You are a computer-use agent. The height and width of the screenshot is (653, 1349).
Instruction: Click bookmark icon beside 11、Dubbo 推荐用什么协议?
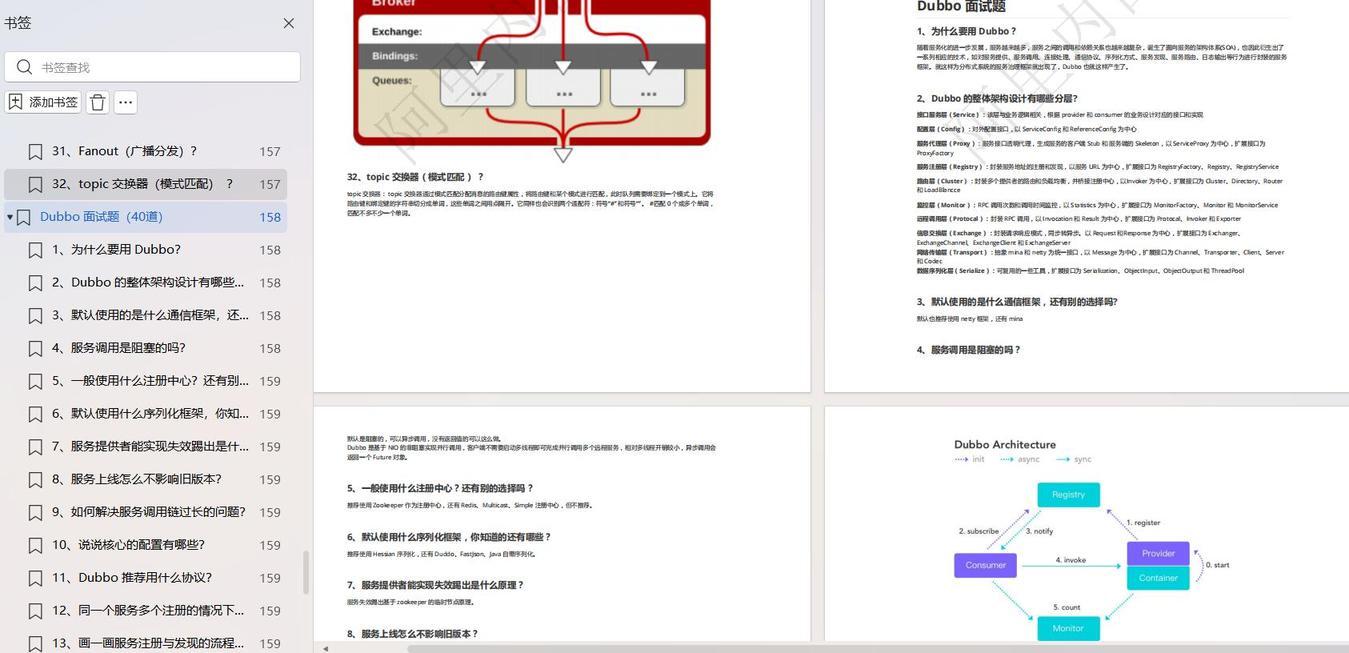pyautogui.click(x=35, y=578)
